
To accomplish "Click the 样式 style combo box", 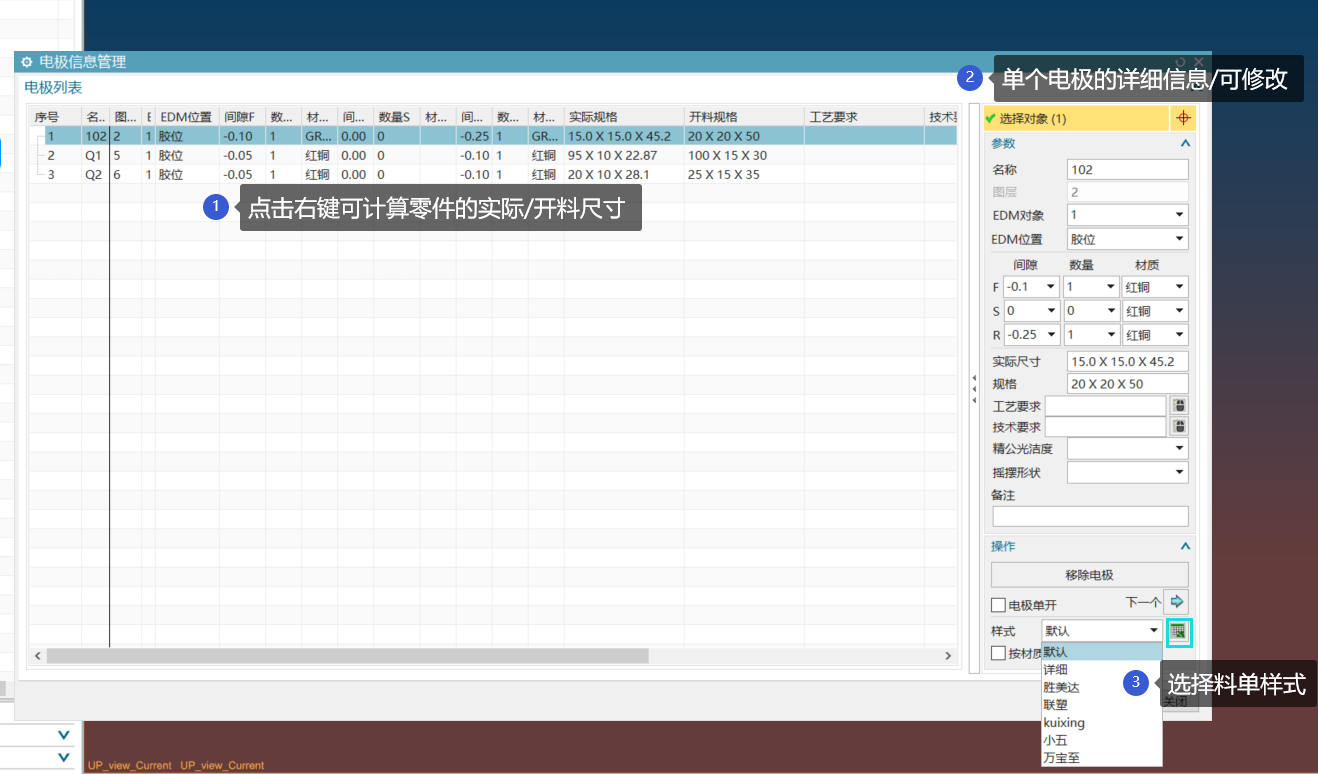I will point(1102,631).
